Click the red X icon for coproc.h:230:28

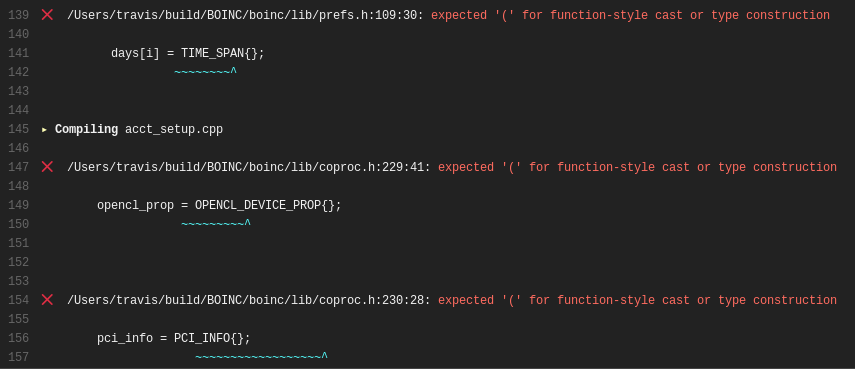[x=47, y=300]
